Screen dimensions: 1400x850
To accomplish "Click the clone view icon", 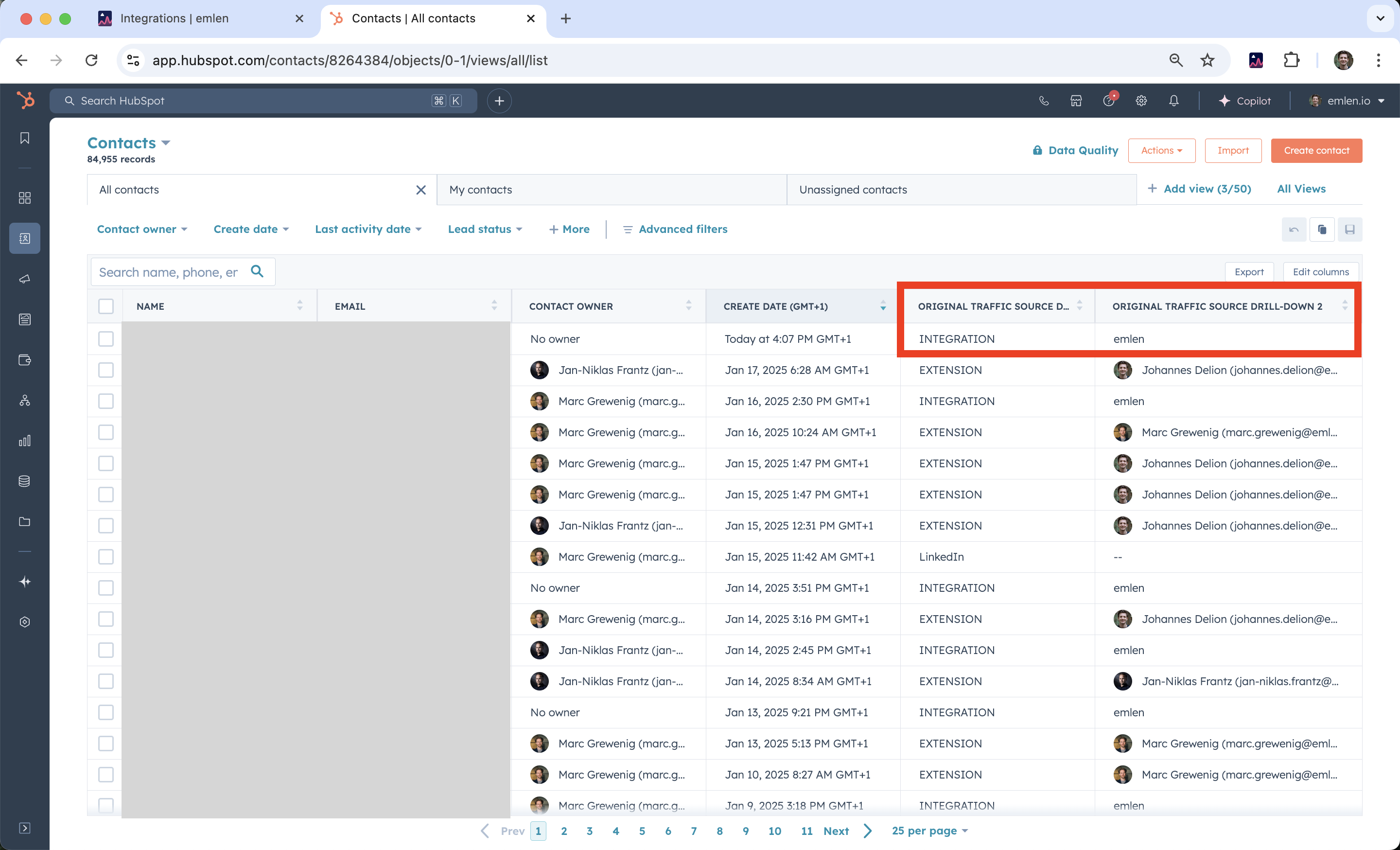I will [1322, 230].
